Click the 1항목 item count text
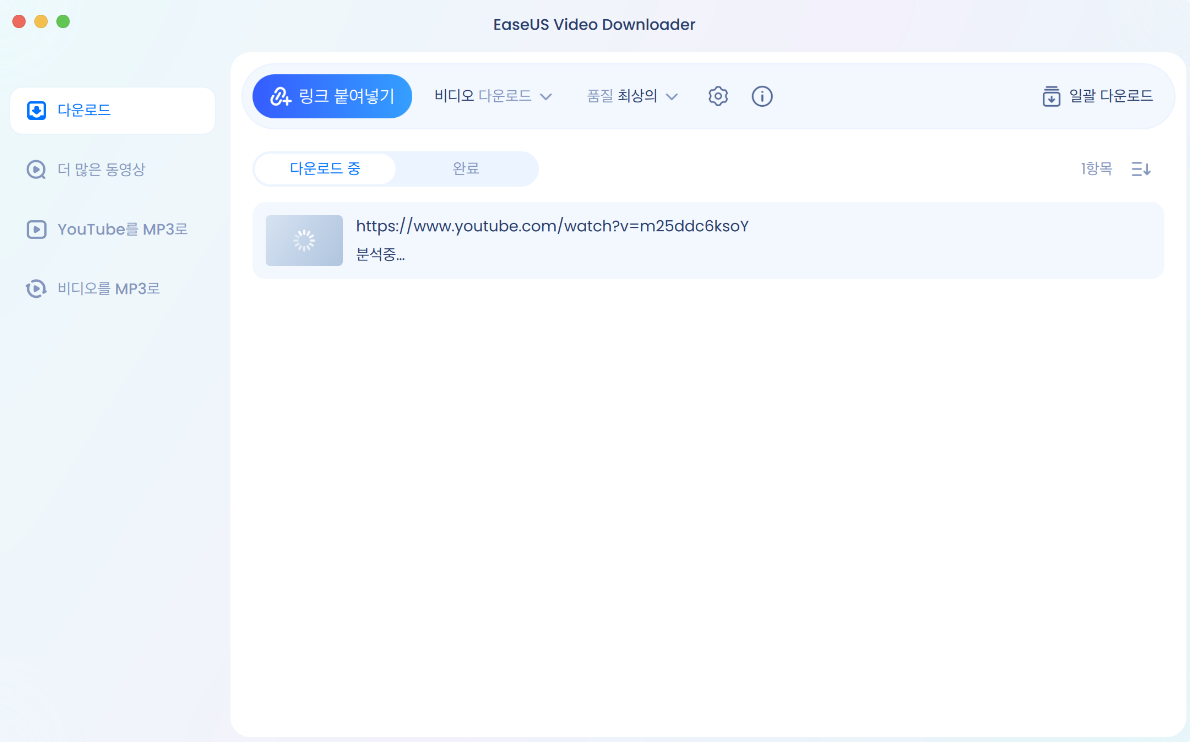The image size is (1190, 742). pyautogui.click(x=1097, y=168)
